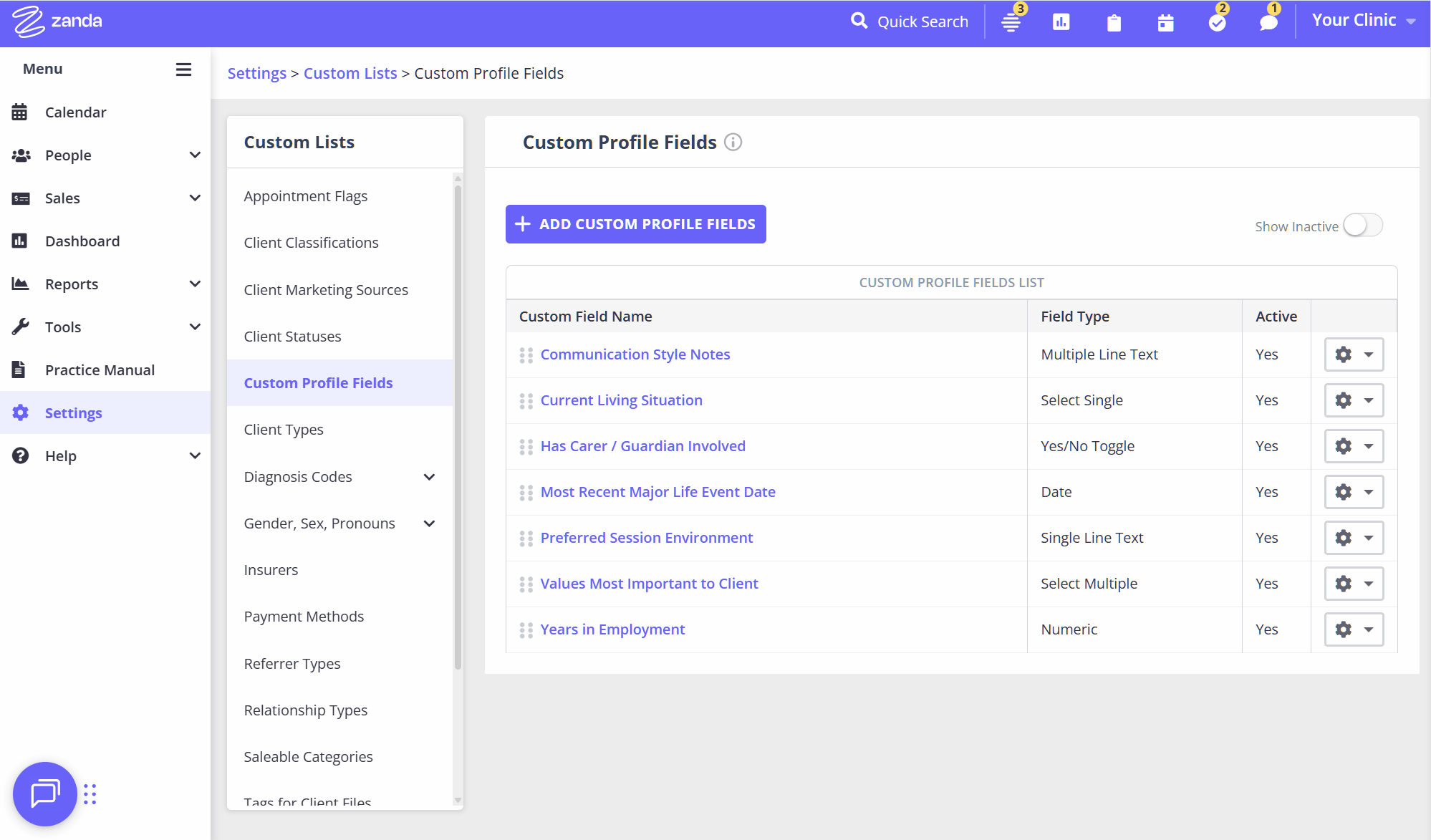Open the chat widget in bottom-left corner
1431x840 pixels.
click(44, 793)
